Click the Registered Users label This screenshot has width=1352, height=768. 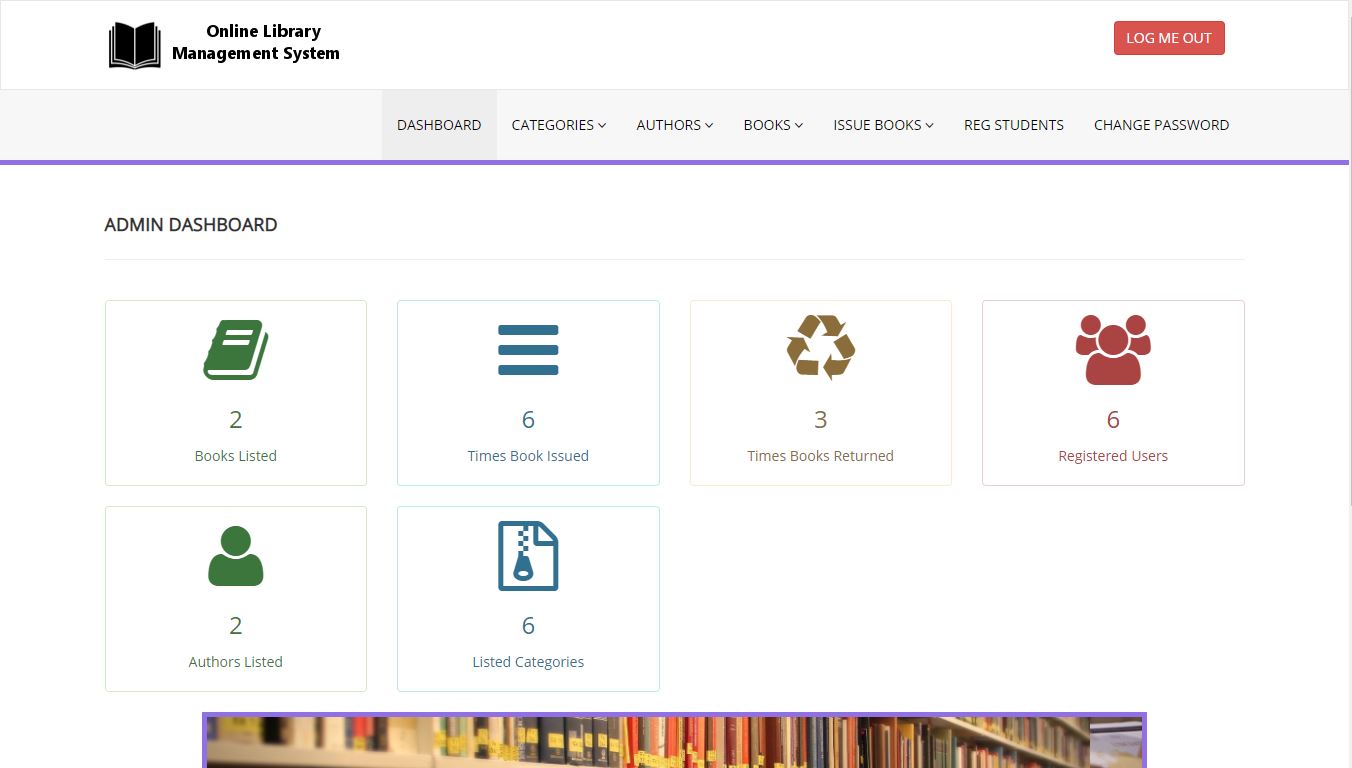[1113, 456]
